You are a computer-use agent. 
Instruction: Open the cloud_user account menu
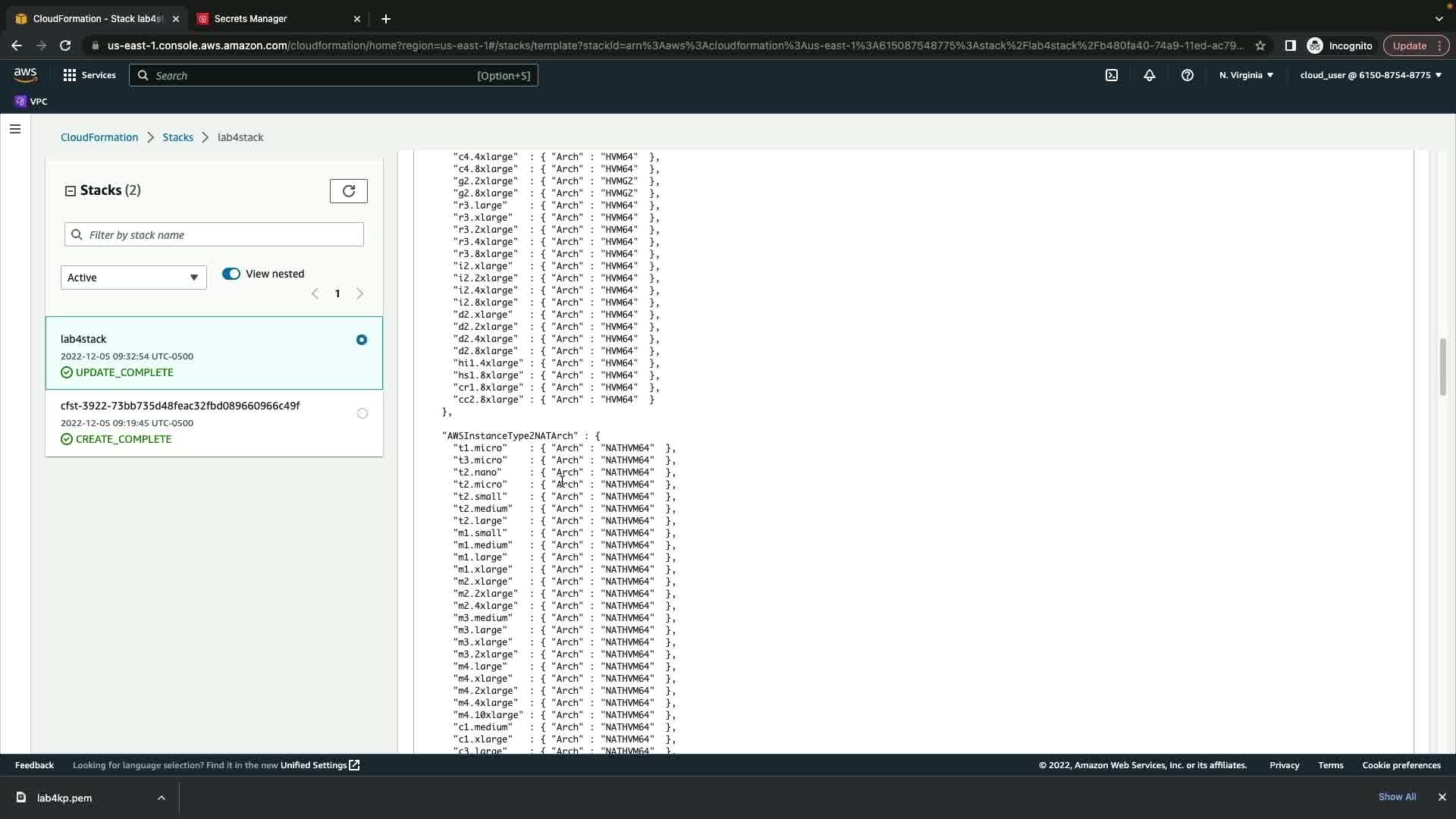coord(1370,75)
